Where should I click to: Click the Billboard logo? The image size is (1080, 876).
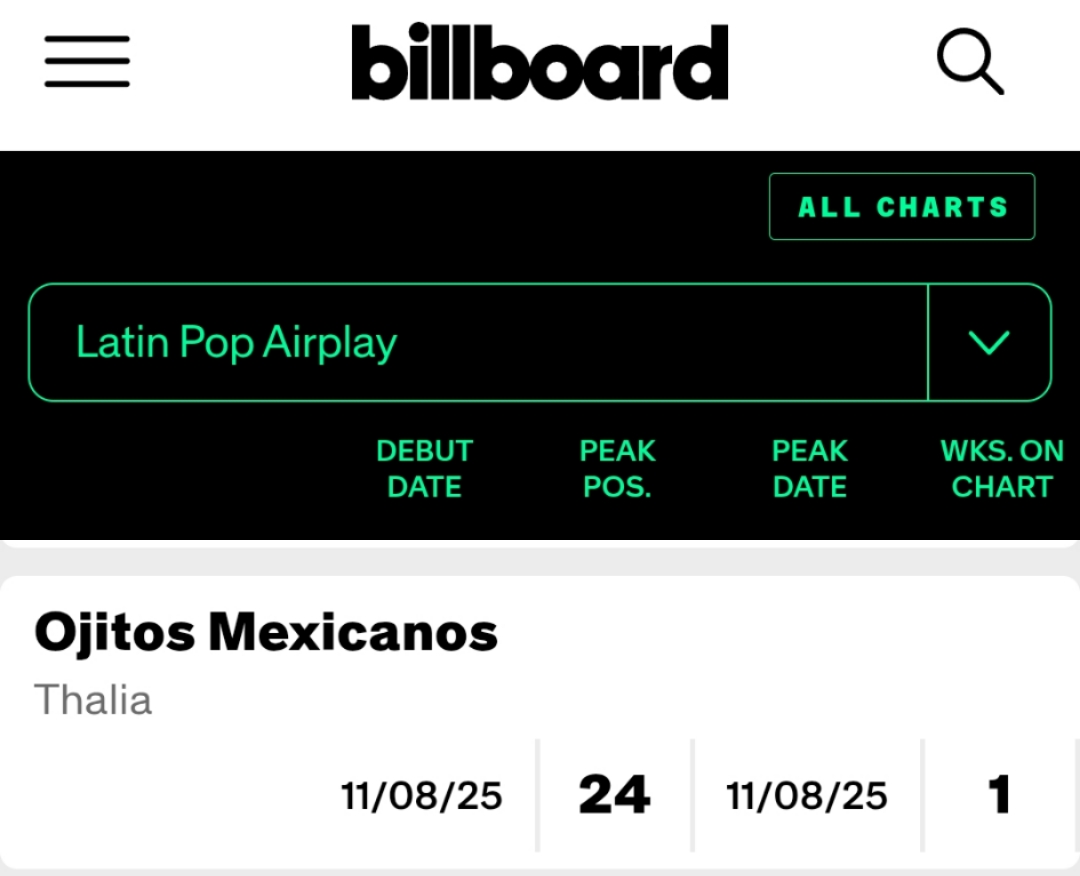(539, 63)
